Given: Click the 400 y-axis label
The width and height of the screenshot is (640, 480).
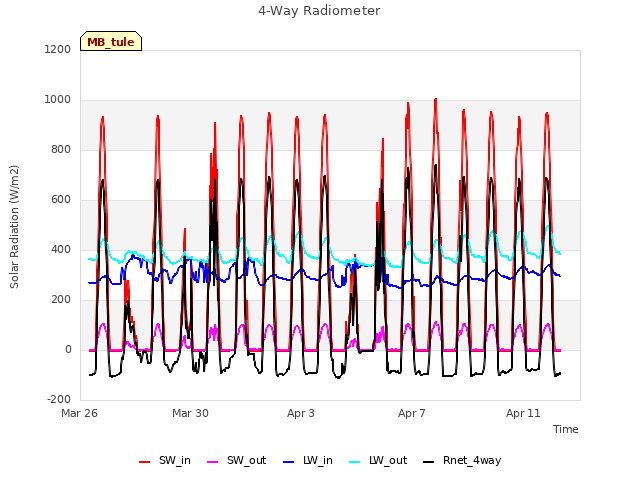Looking at the screenshot, I should (x=61, y=250).
